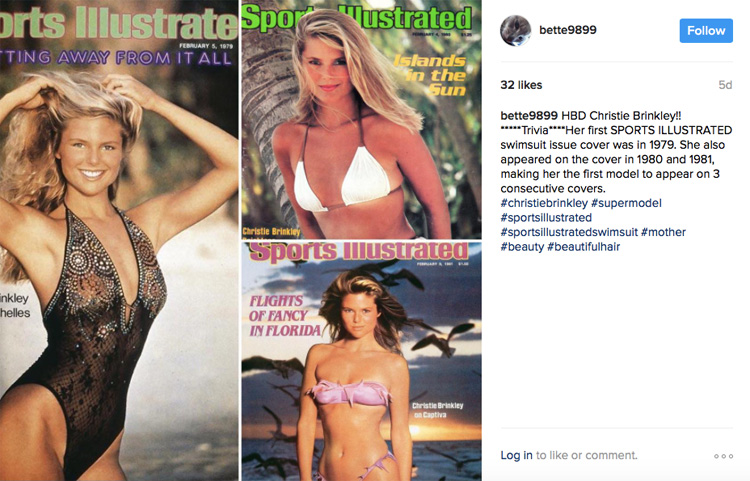Click the Islands in the Sun cover
750x481 pixels.
(361, 120)
